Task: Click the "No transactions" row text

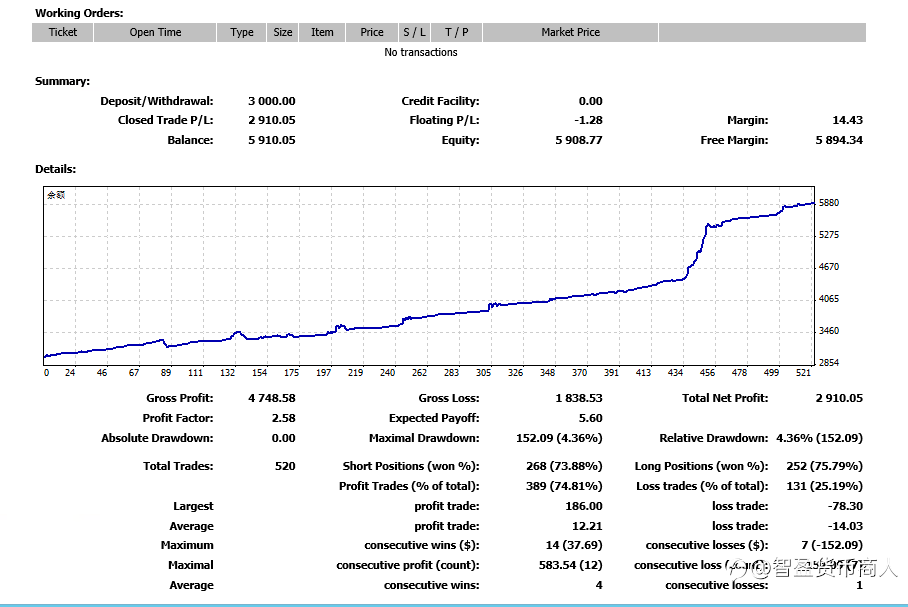Action: click(421, 52)
